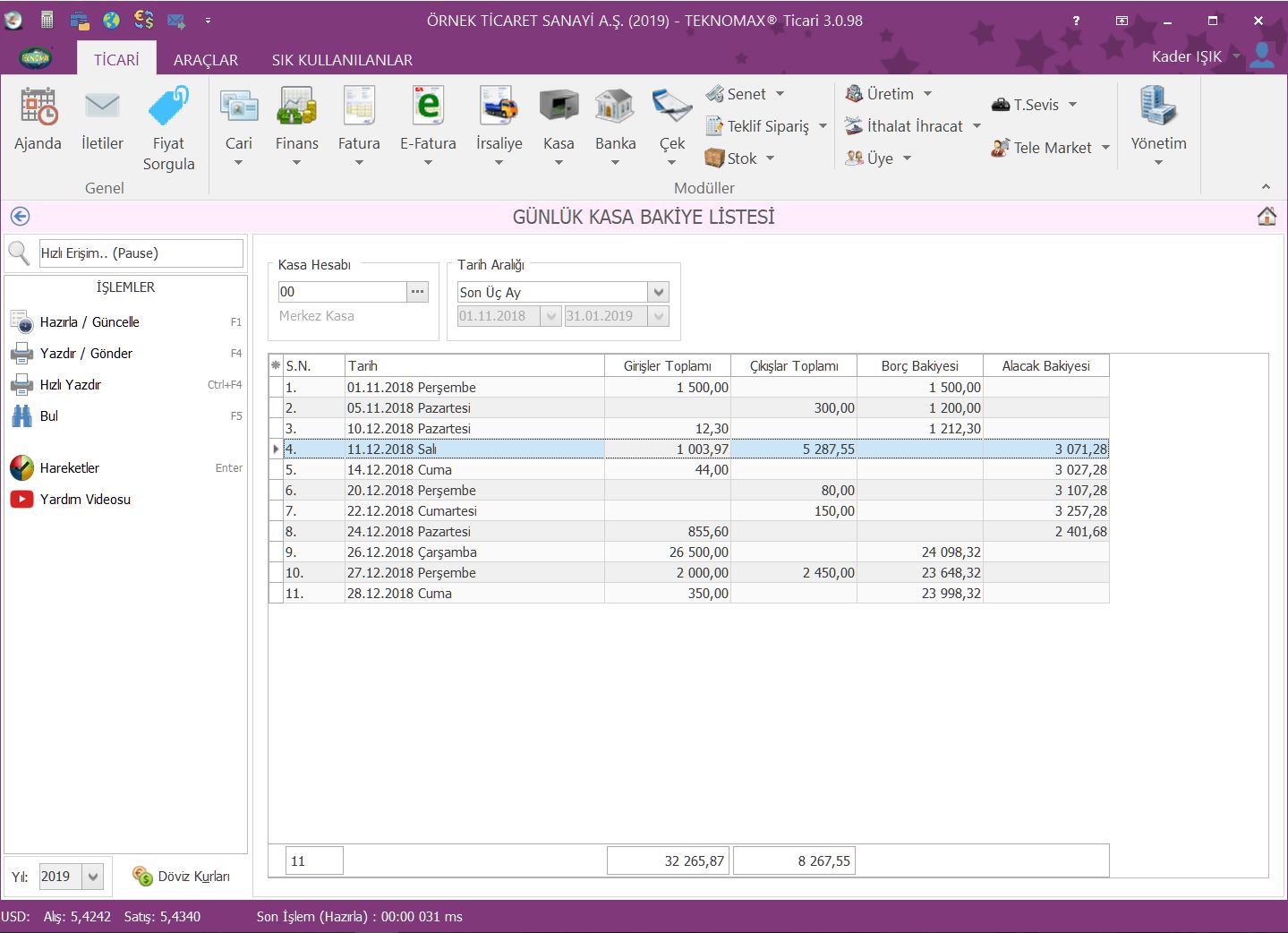1288x933 pixels.
Task: Open the Döviz Kurları exchange rates
Action: click(x=182, y=876)
